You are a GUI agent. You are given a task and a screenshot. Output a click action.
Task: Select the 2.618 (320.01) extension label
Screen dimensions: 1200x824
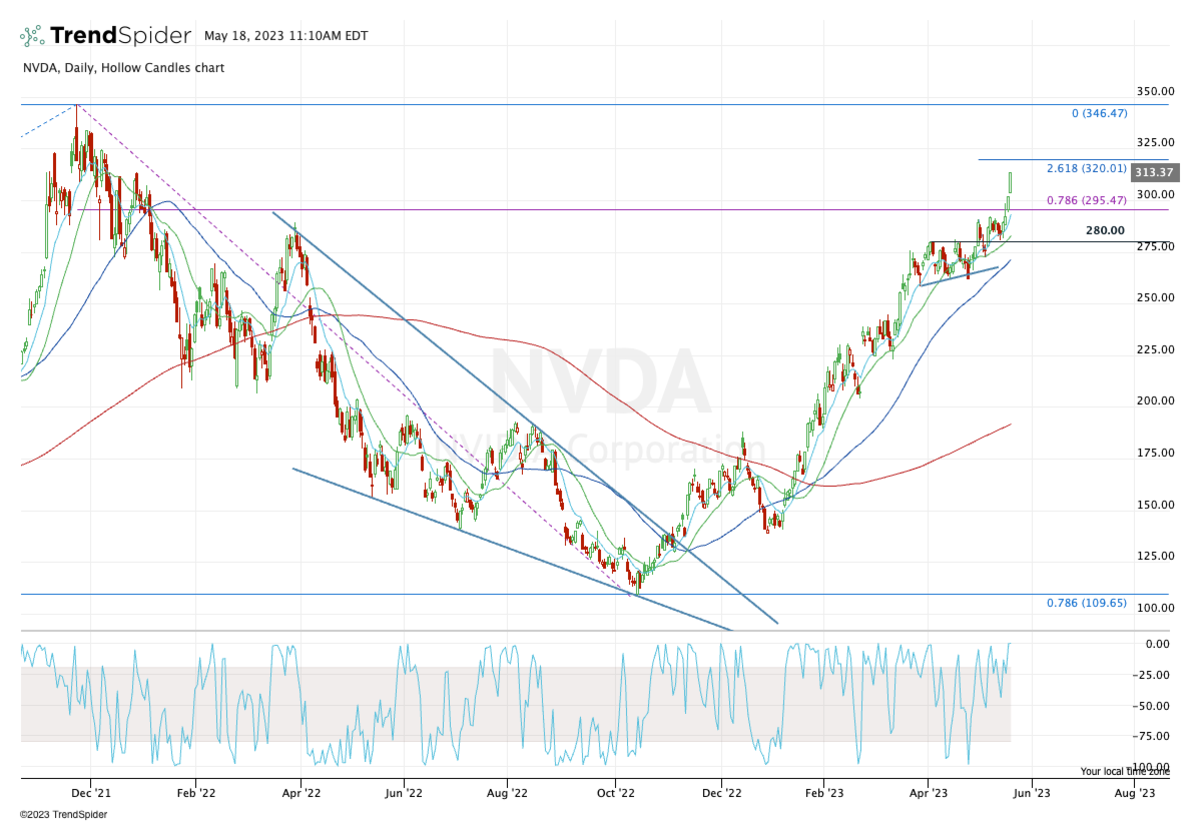click(1086, 169)
